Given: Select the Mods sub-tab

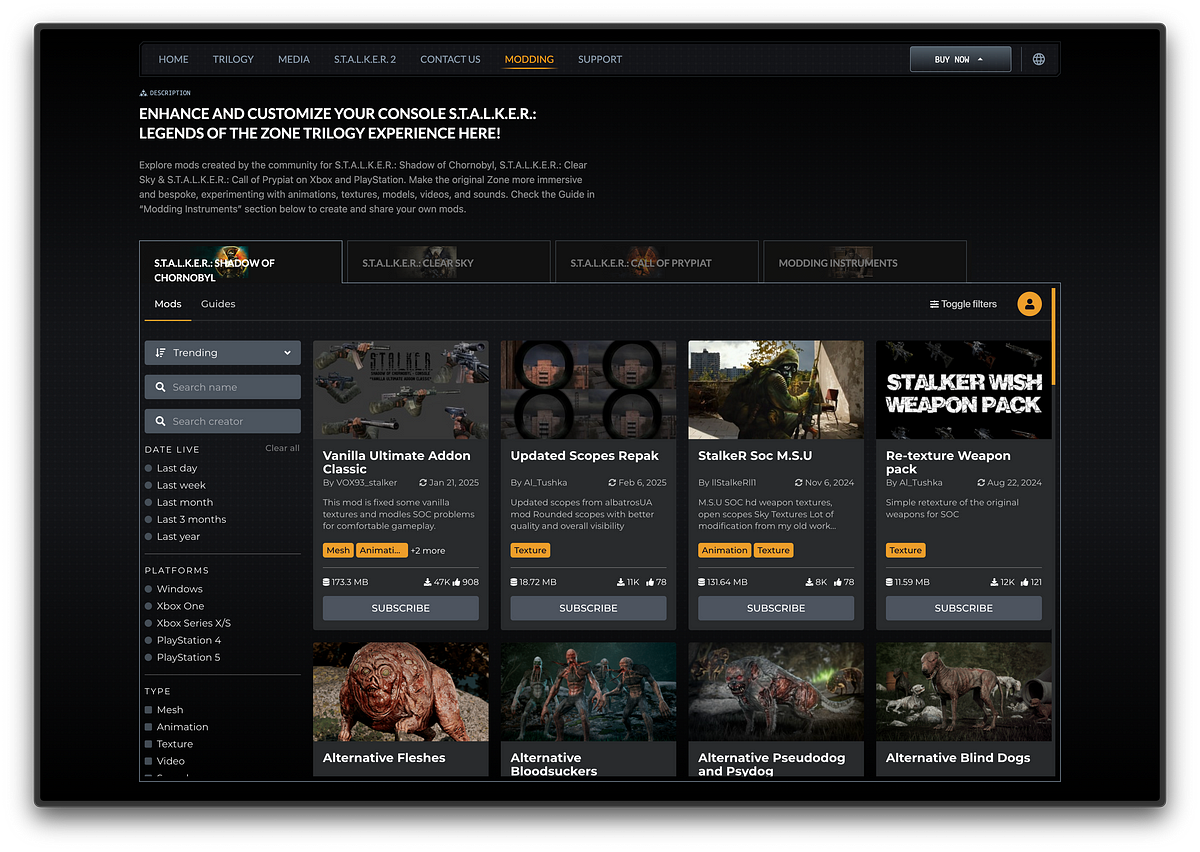Looking at the screenshot, I should (168, 304).
